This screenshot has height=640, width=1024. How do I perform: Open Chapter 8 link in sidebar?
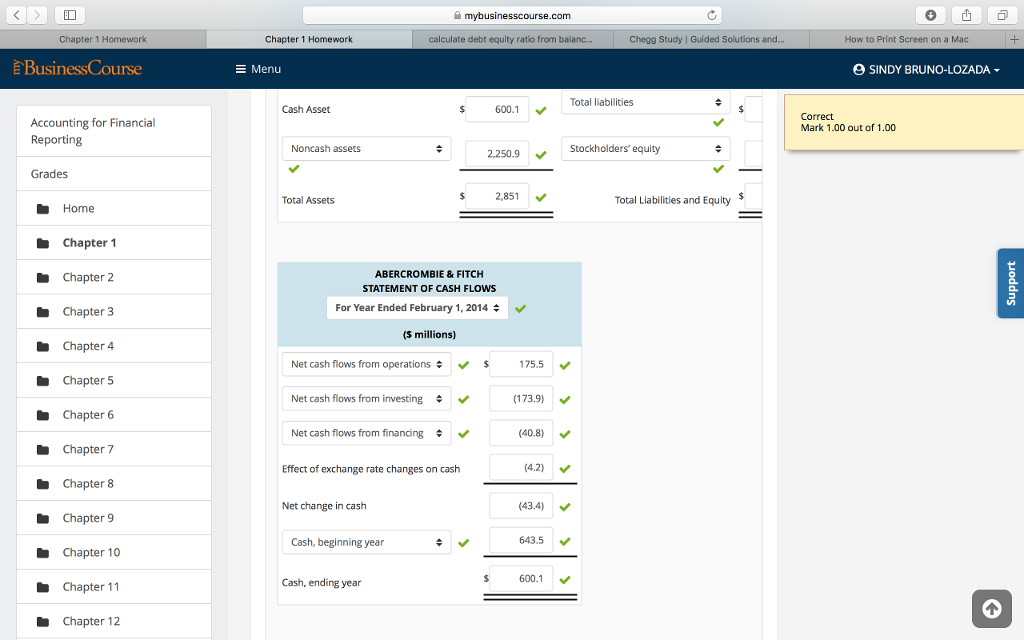coord(88,484)
